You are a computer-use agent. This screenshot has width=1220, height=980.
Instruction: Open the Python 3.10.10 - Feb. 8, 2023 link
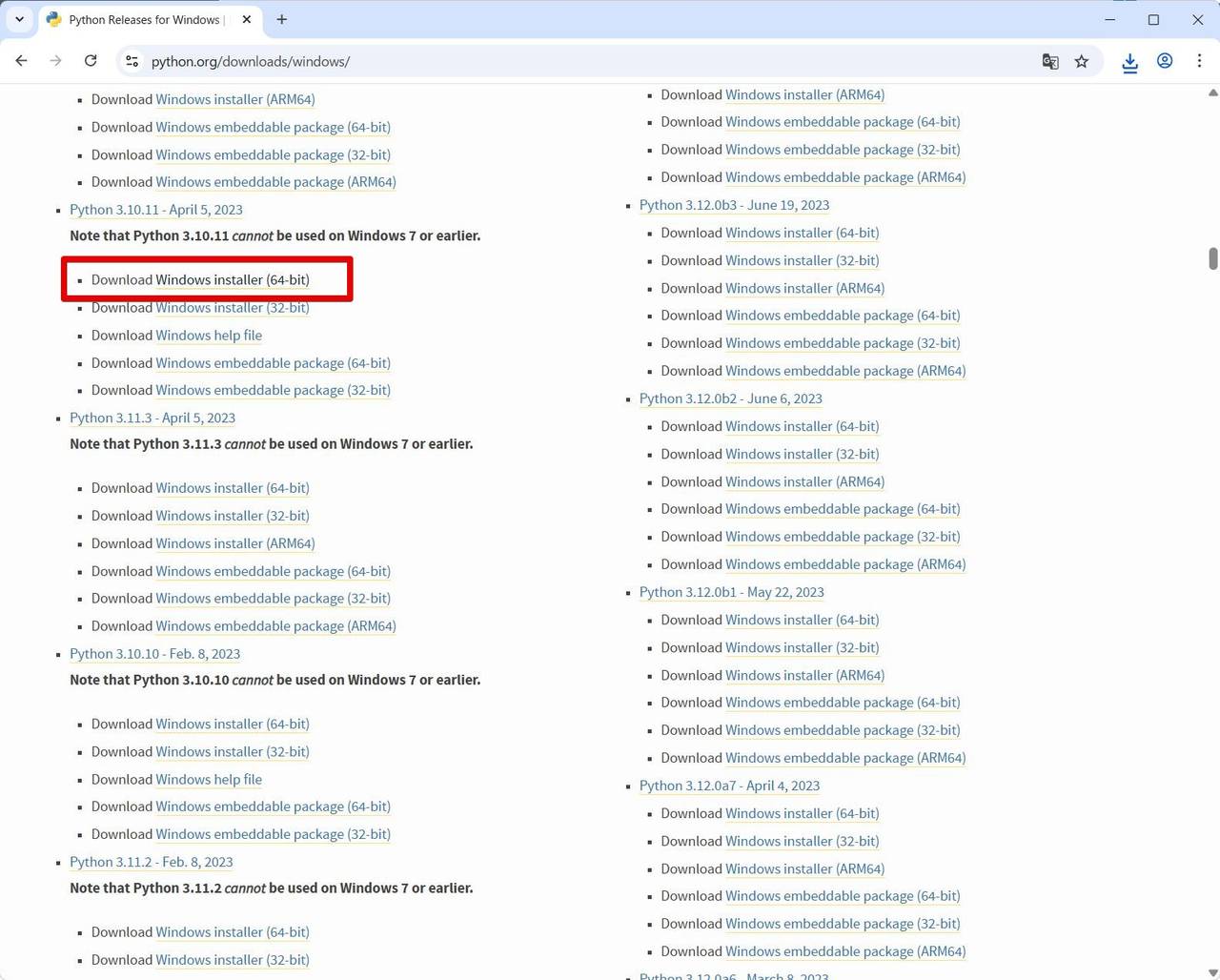(155, 654)
